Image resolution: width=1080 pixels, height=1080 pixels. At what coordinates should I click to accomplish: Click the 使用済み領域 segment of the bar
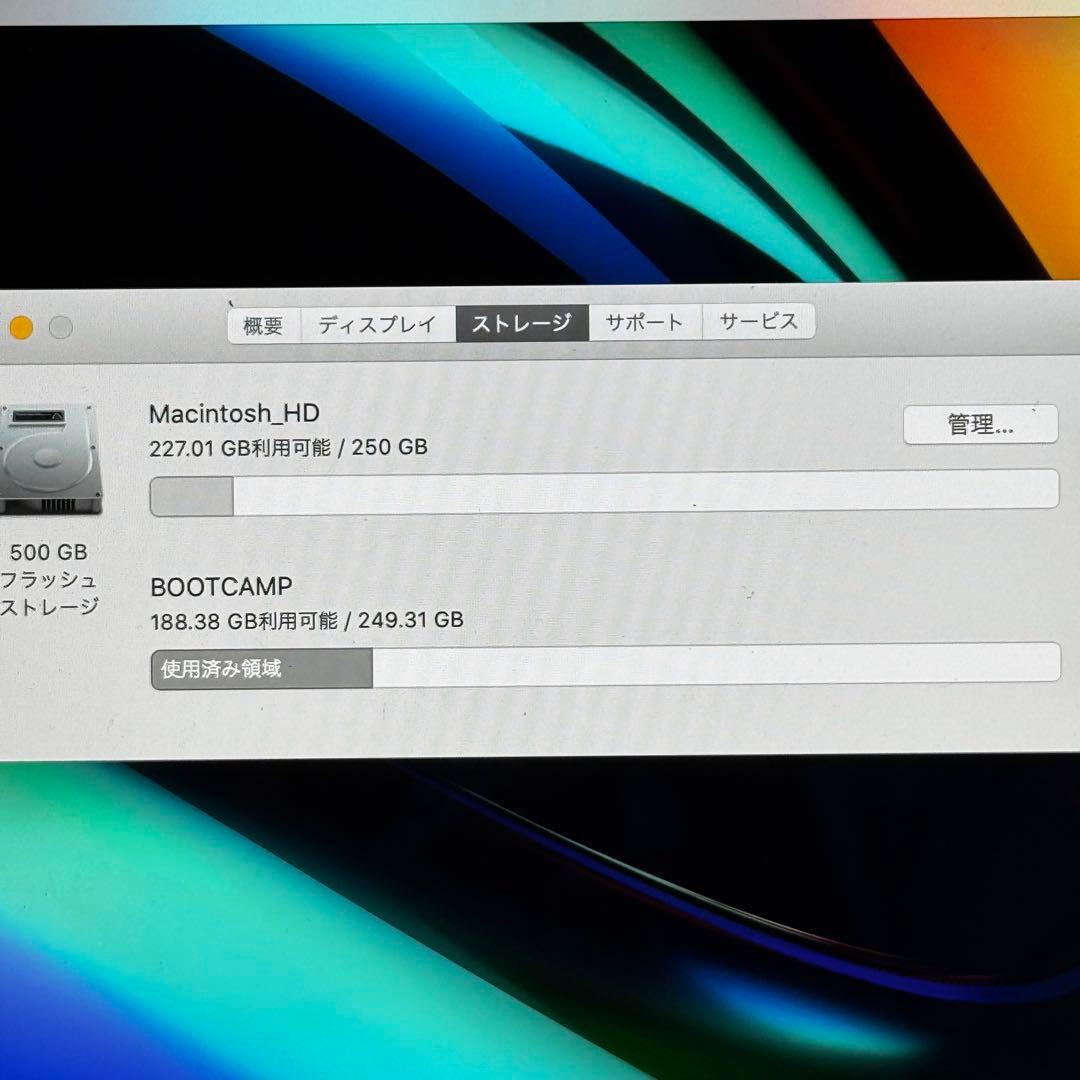coord(260,663)
